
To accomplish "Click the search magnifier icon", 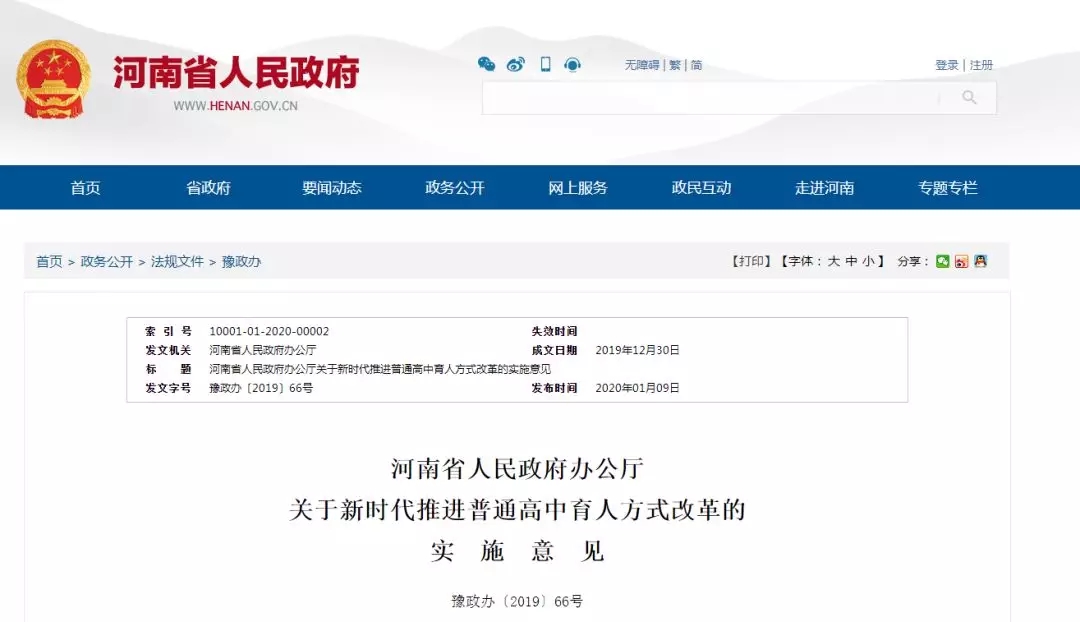I will 969,97.
